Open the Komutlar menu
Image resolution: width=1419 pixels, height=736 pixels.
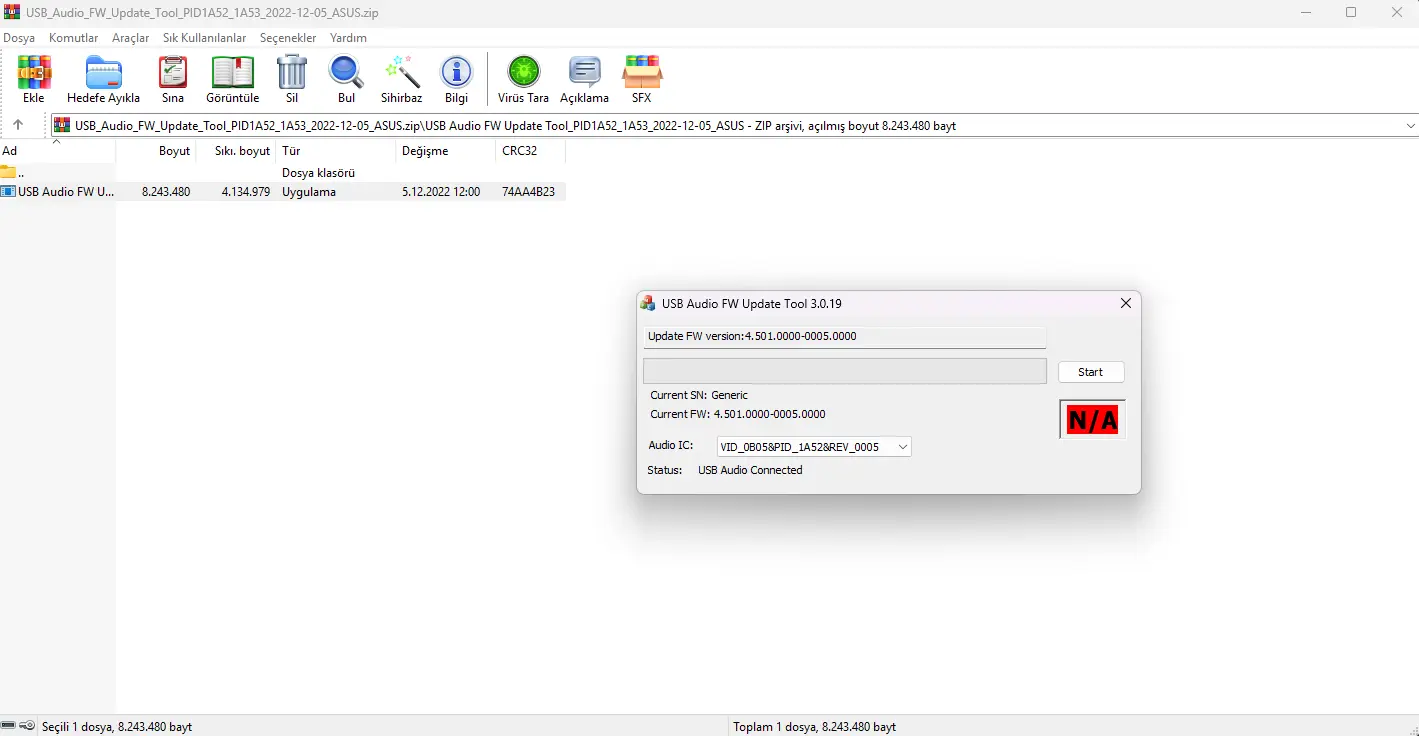pos(74,38)
